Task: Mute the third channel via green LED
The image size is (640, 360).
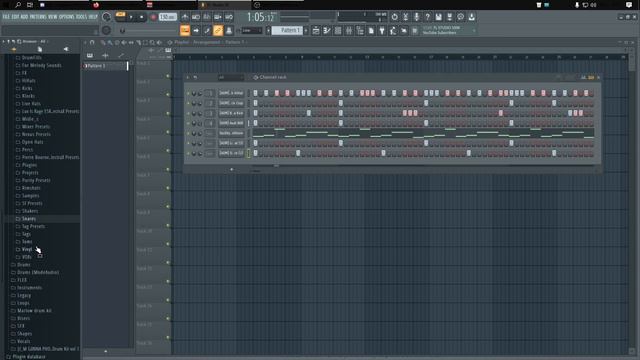Action: [188, 113]
